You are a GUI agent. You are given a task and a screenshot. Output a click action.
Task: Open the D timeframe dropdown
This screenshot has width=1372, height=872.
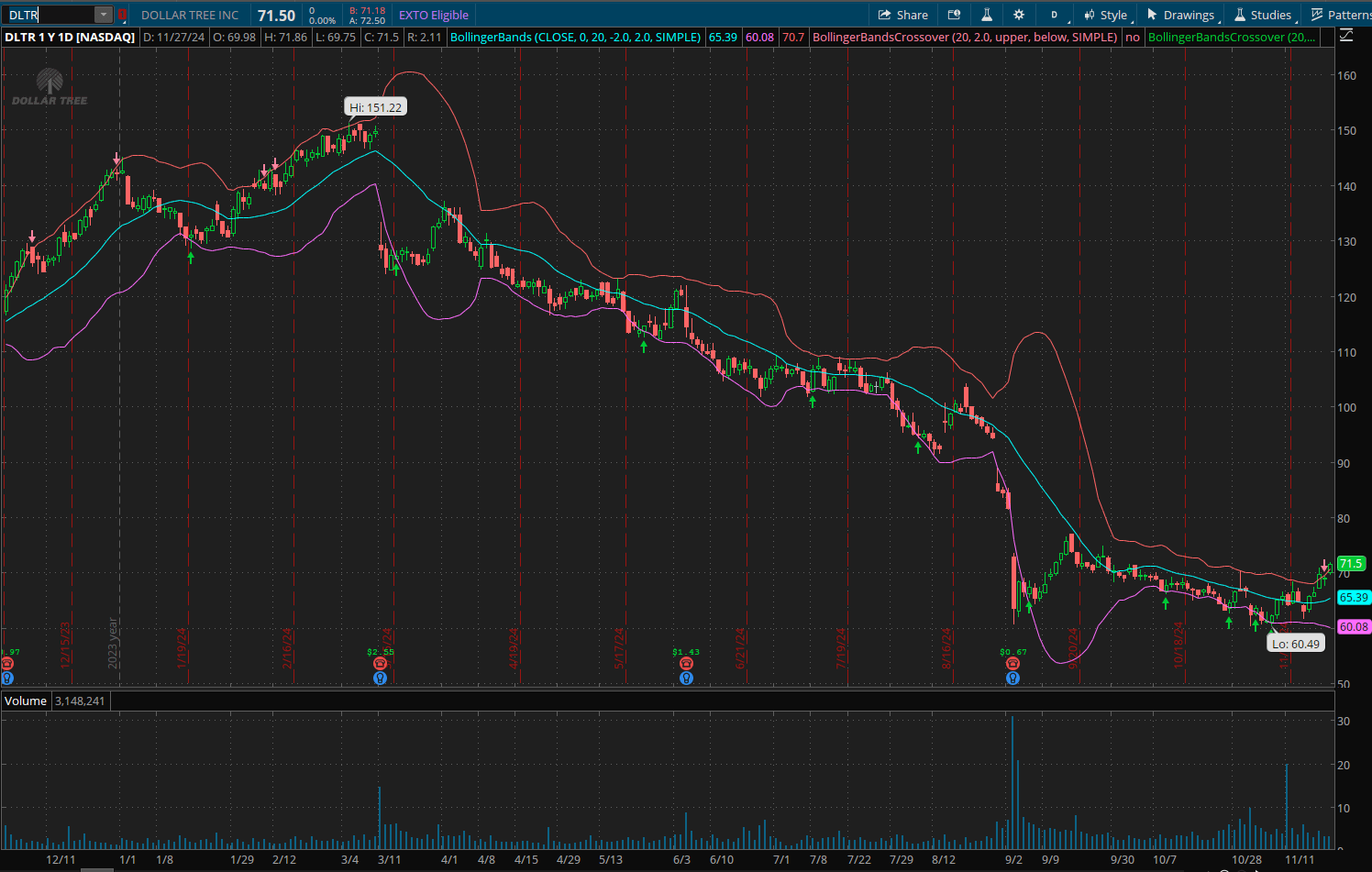click(x=1054, y=15)
